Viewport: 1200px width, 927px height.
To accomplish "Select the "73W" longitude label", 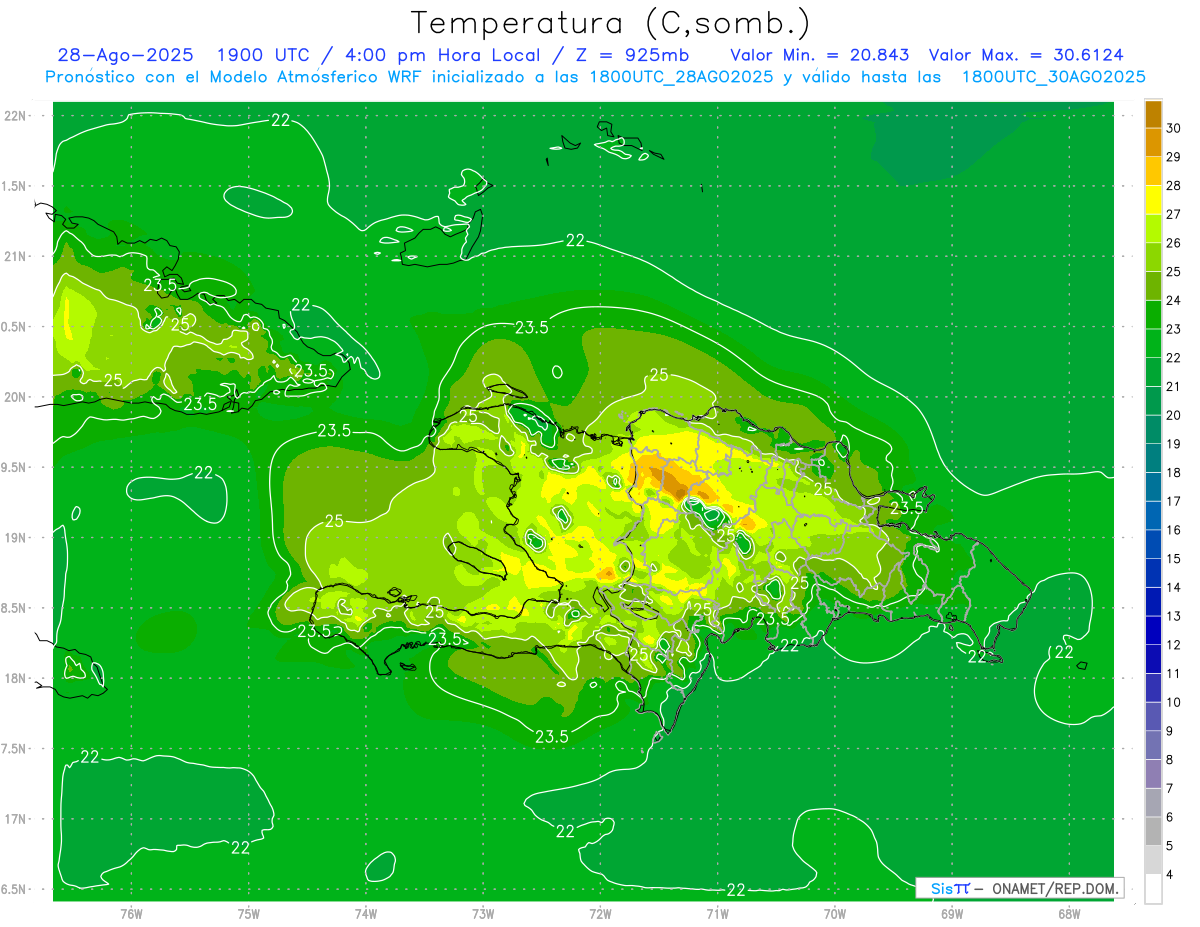I will [483, 913].
